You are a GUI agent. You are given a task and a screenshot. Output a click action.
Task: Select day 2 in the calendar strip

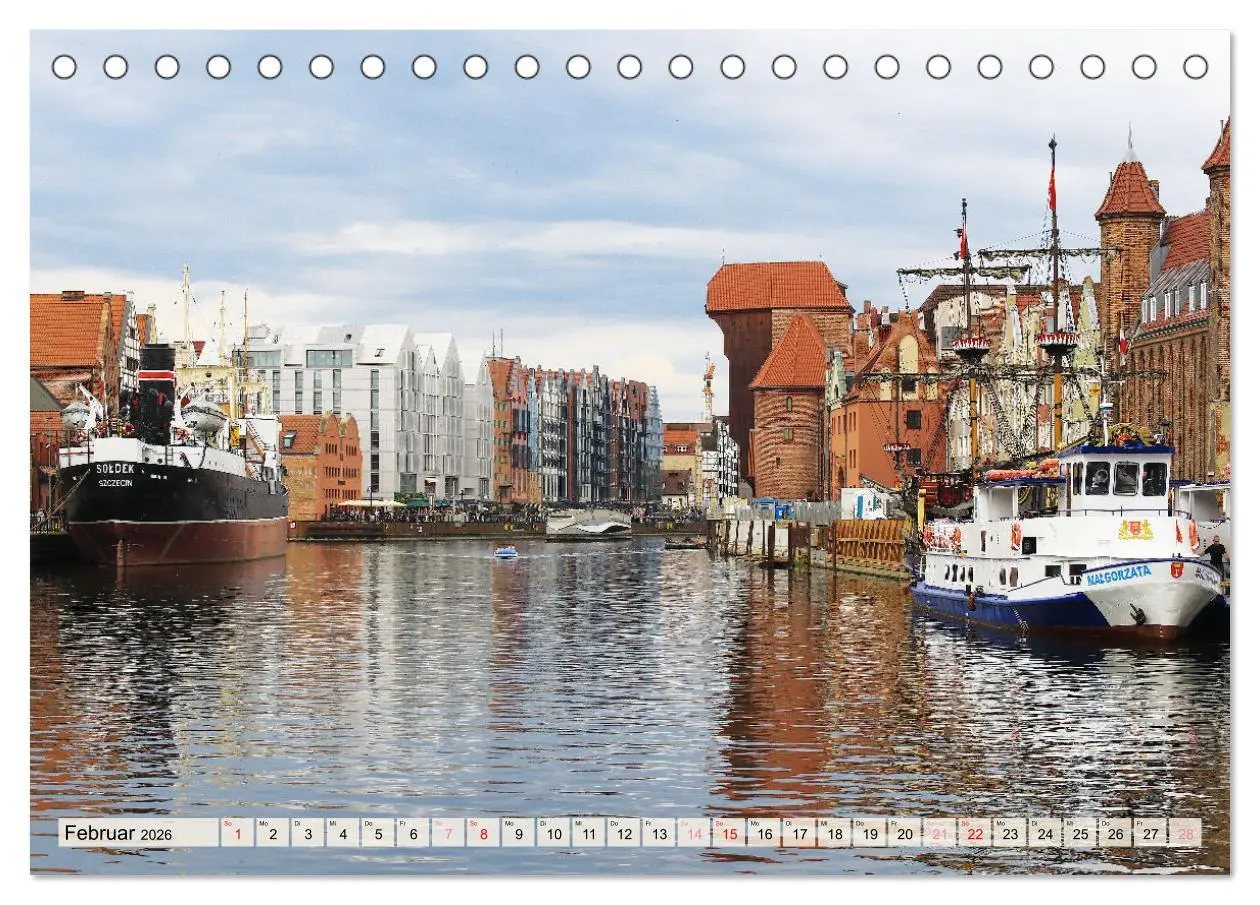pyautogui.click(x=273, y=833)
